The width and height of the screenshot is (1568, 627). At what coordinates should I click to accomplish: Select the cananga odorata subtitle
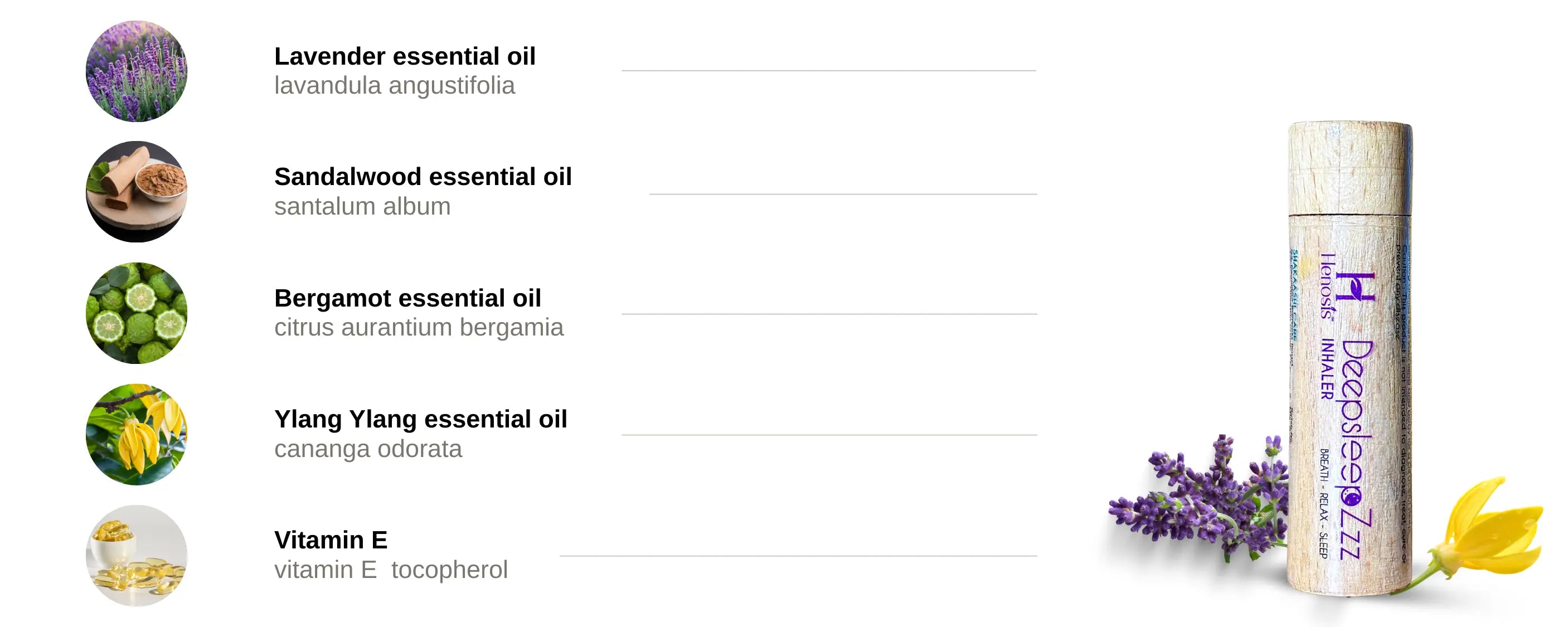(368, 449)
